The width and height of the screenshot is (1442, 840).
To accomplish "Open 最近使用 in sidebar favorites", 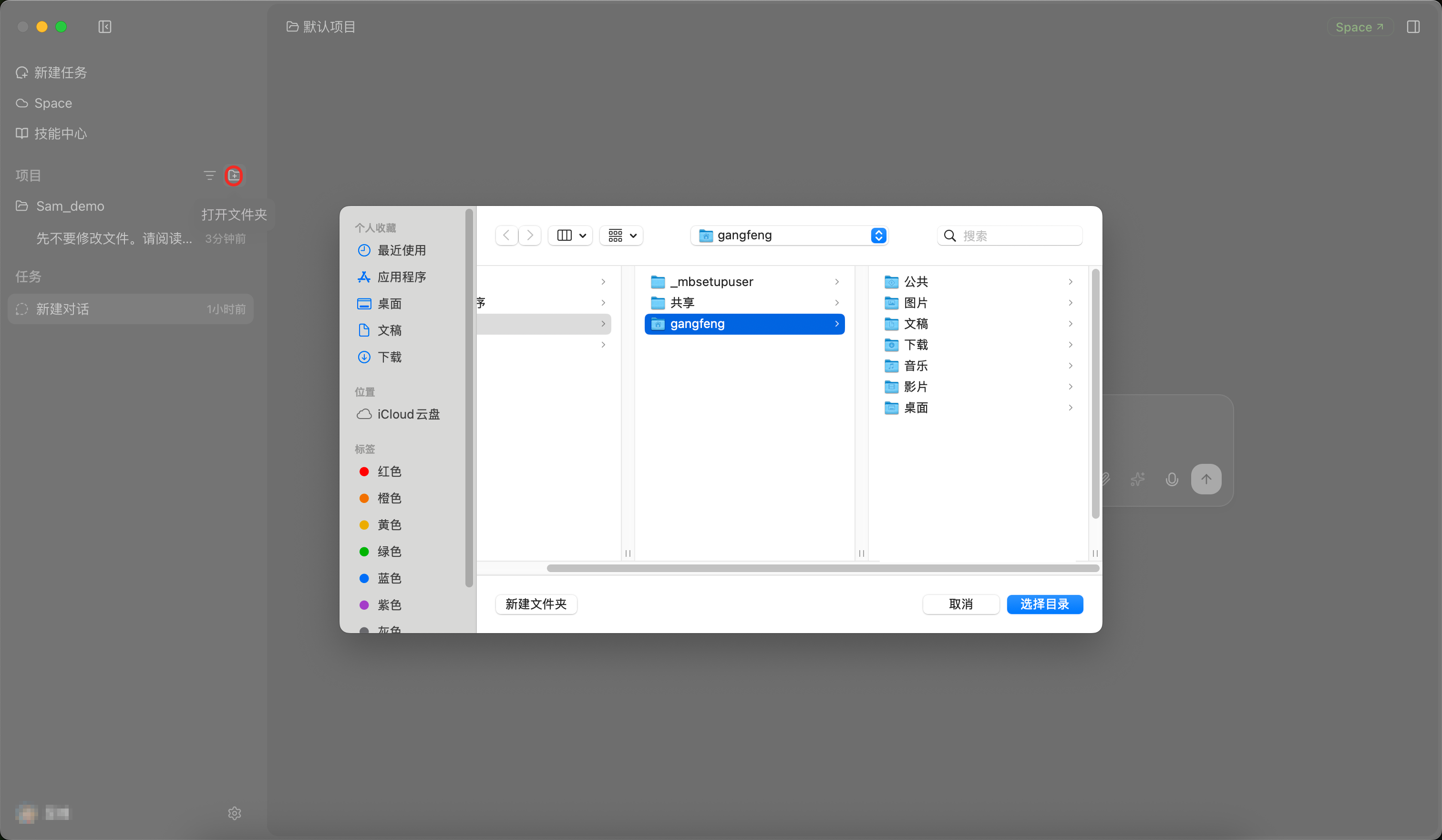I will (x=391, y=250).
